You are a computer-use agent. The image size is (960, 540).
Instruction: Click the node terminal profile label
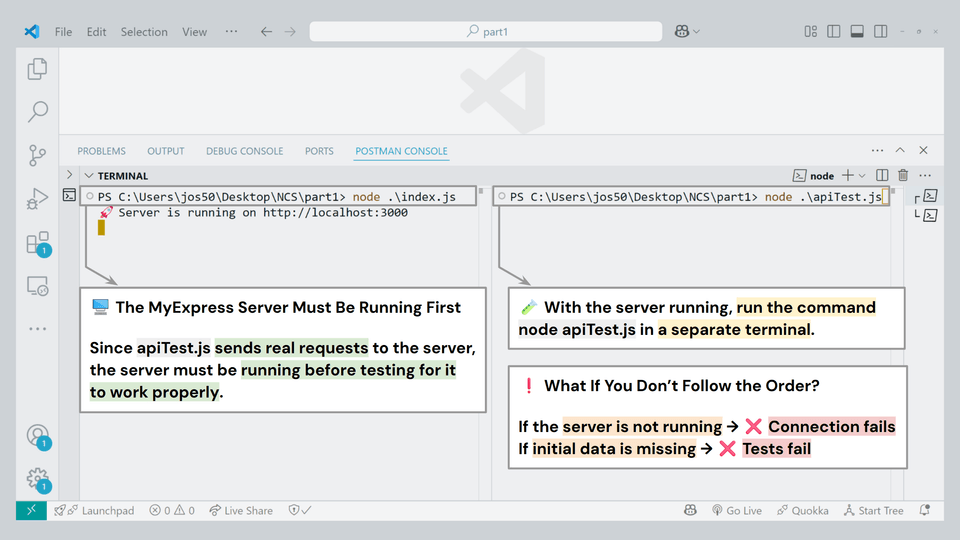pos(814,176)
